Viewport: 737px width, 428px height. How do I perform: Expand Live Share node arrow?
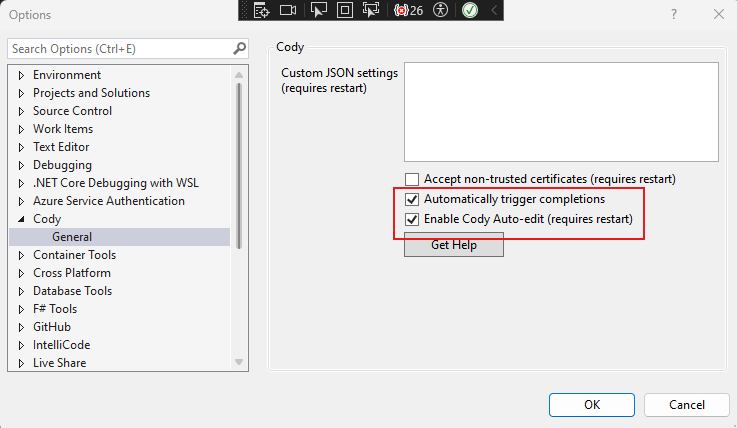click(21, 363)
